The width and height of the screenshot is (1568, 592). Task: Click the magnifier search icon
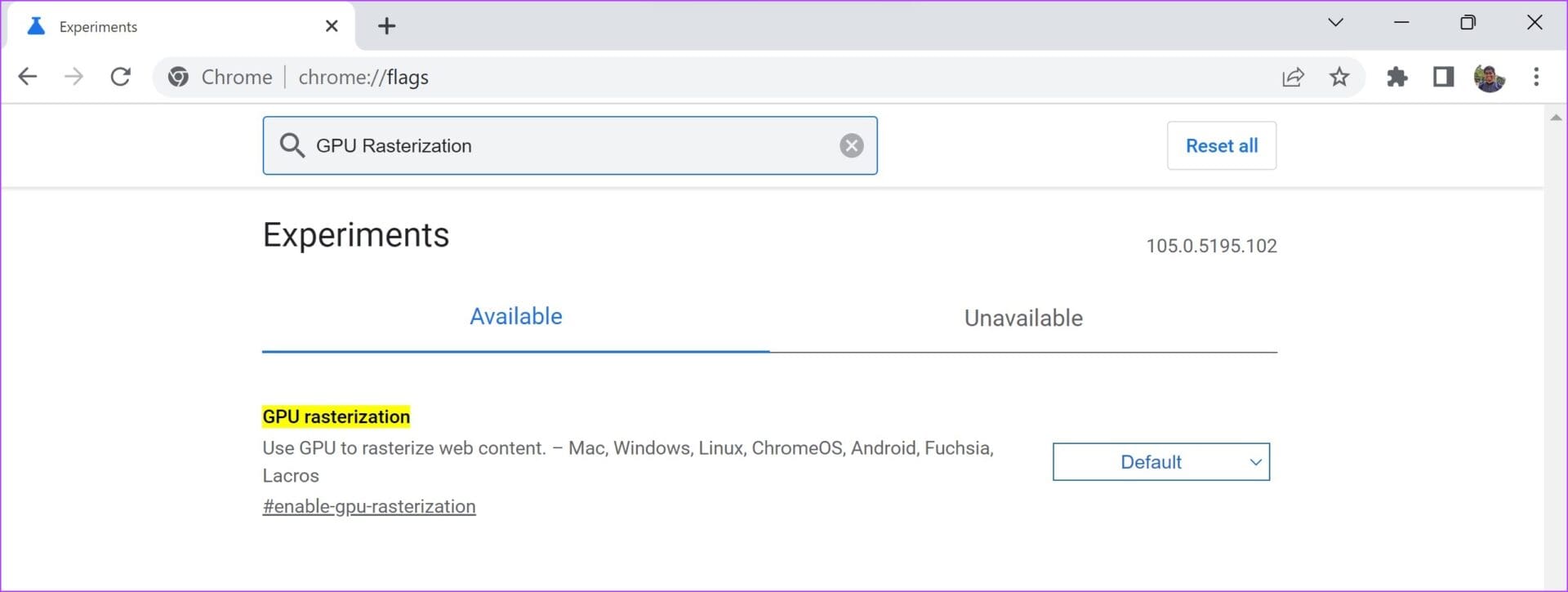292,145
